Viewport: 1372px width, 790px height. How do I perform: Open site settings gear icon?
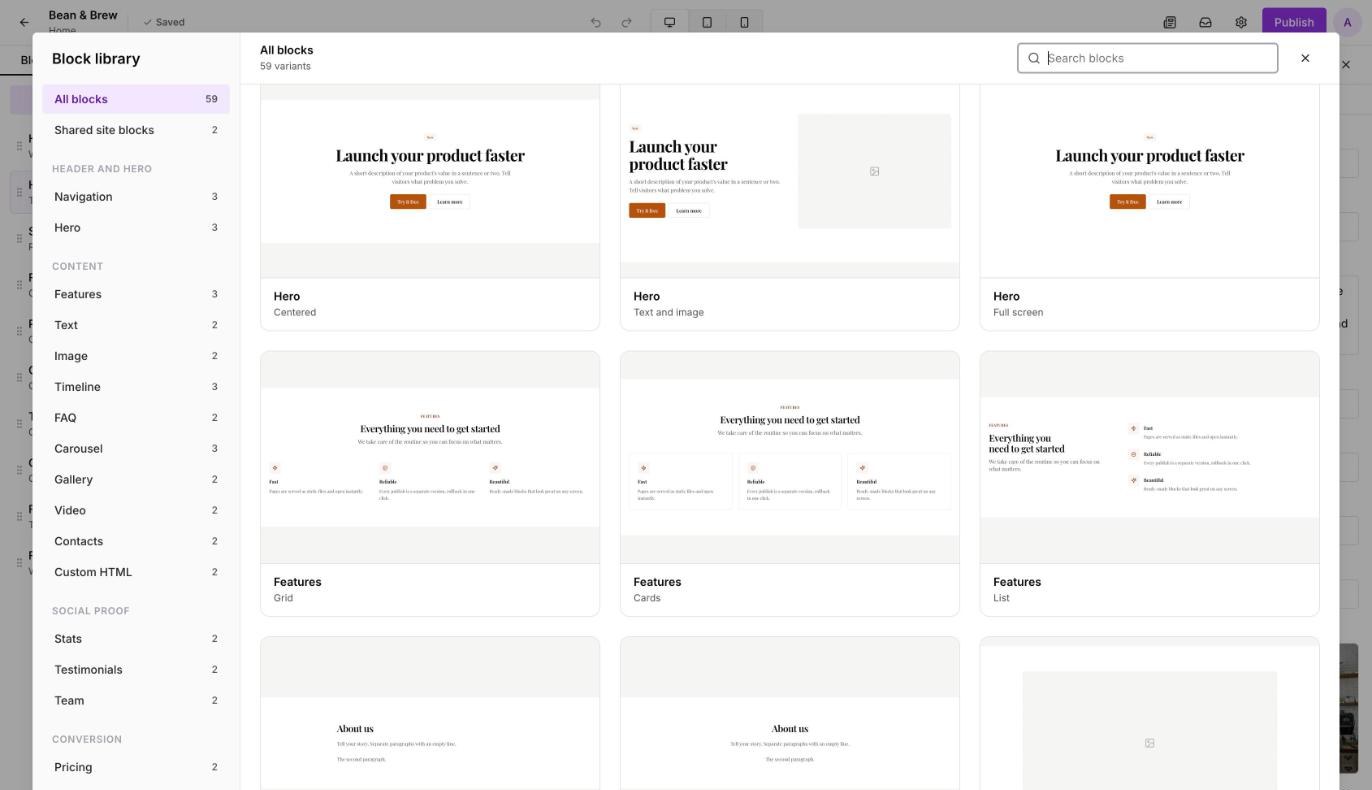click(1241, 22)
